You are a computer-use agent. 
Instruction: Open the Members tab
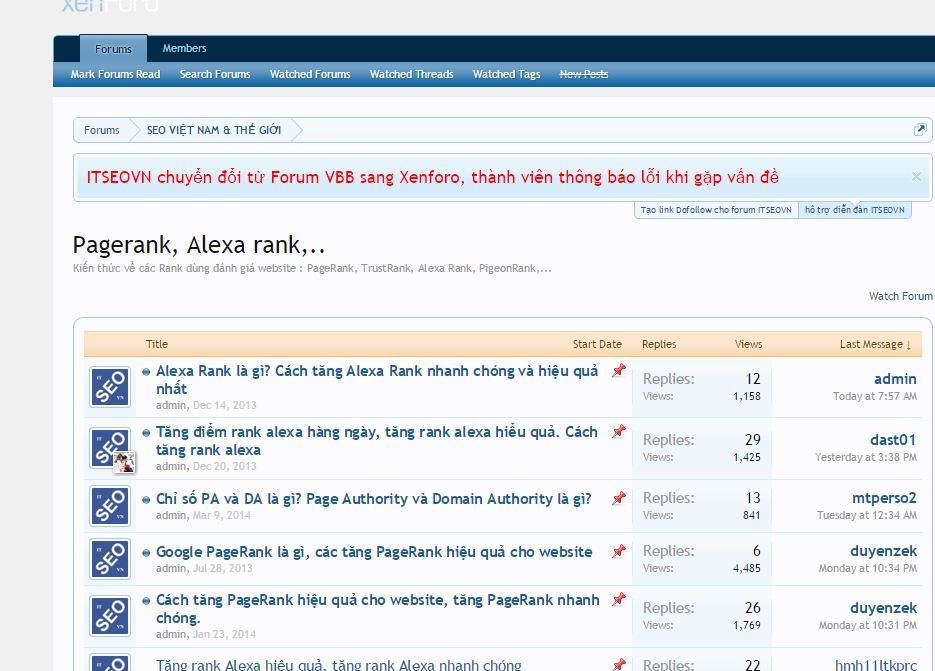pos(184,48)
